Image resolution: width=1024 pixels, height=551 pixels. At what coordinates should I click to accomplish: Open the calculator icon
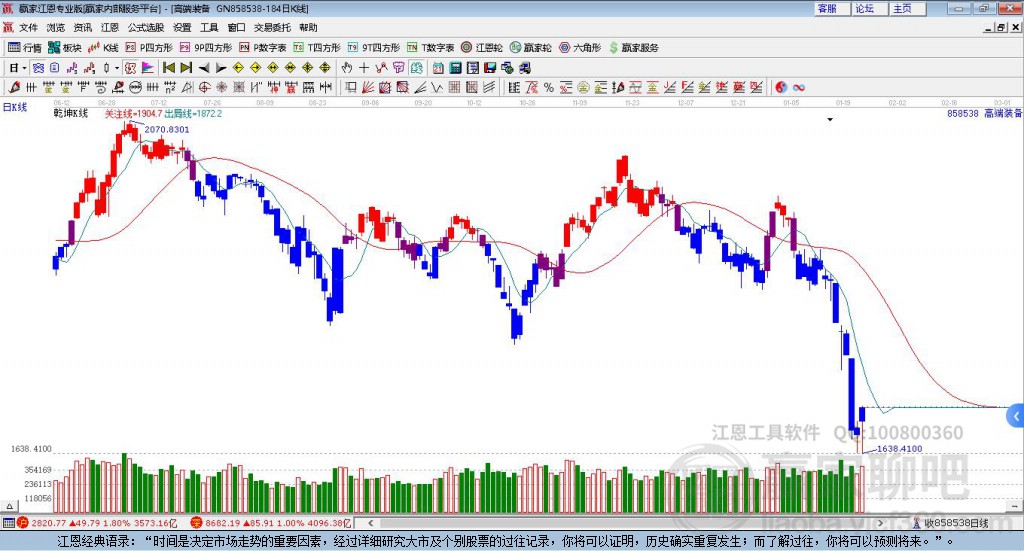click(455, 68)
